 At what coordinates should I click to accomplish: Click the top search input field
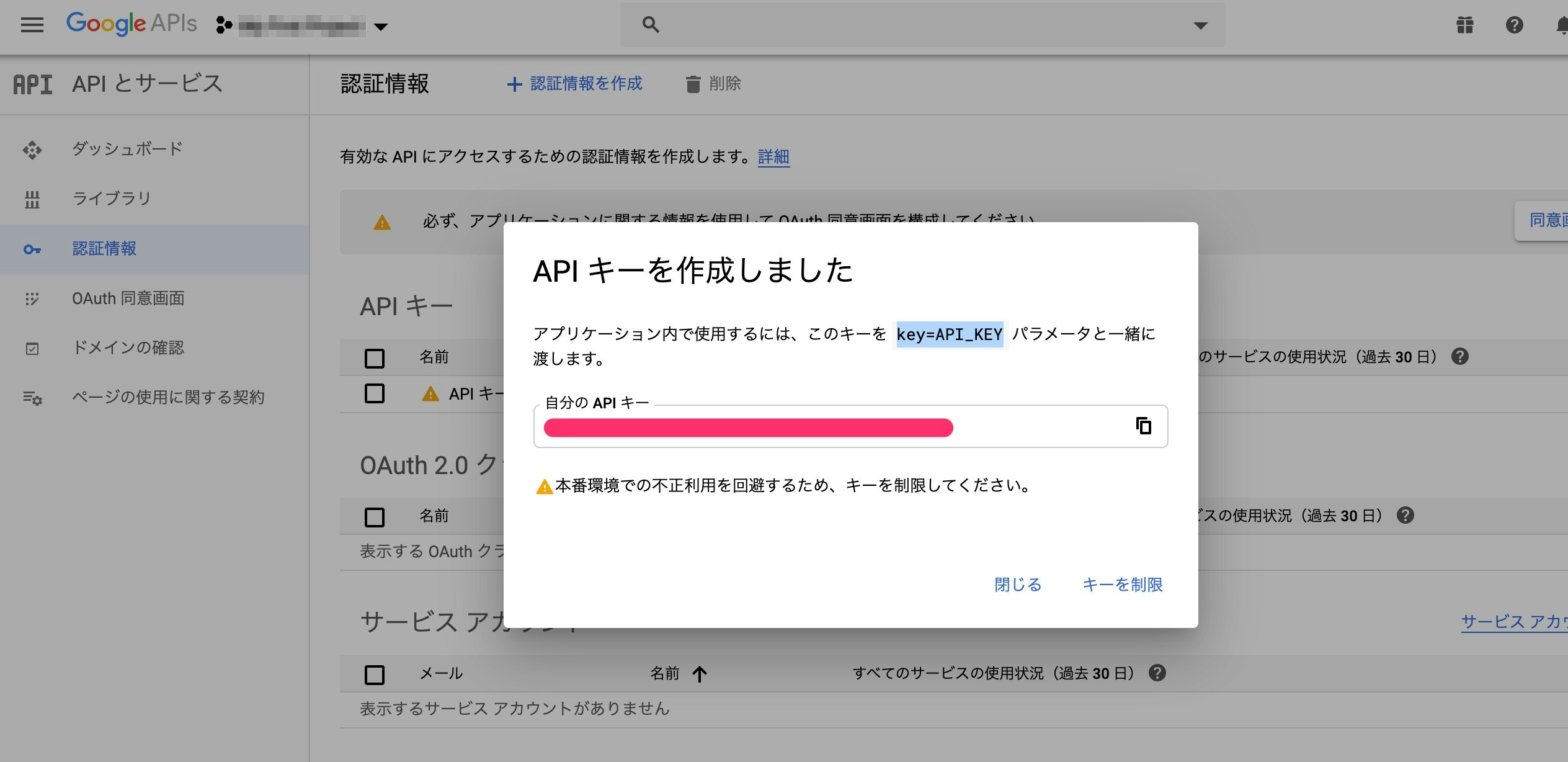(x=923, y=25)
